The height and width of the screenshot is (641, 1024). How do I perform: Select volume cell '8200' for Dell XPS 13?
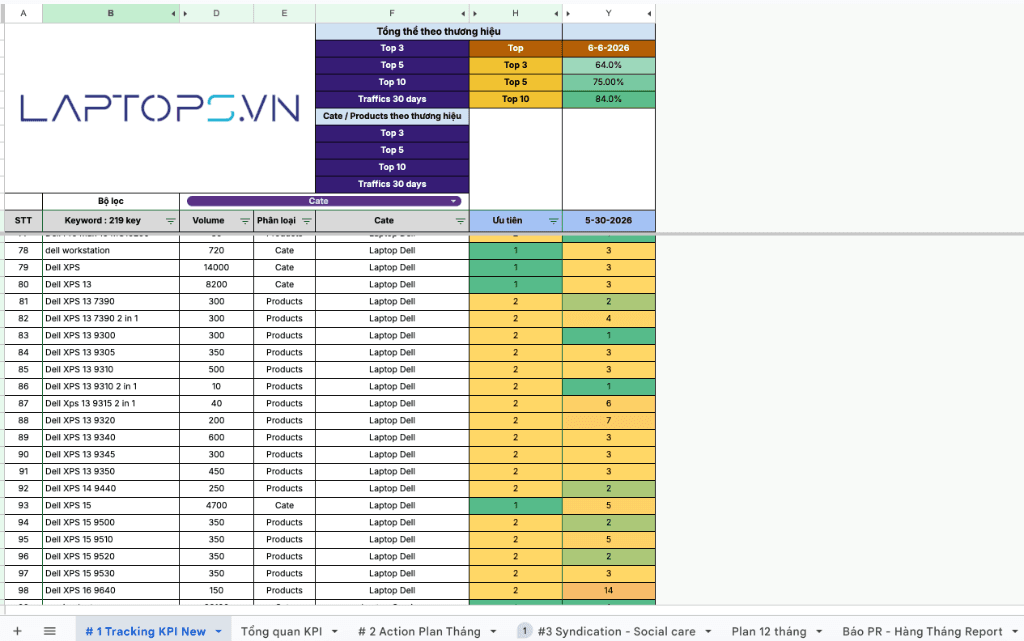pos(216,285)
